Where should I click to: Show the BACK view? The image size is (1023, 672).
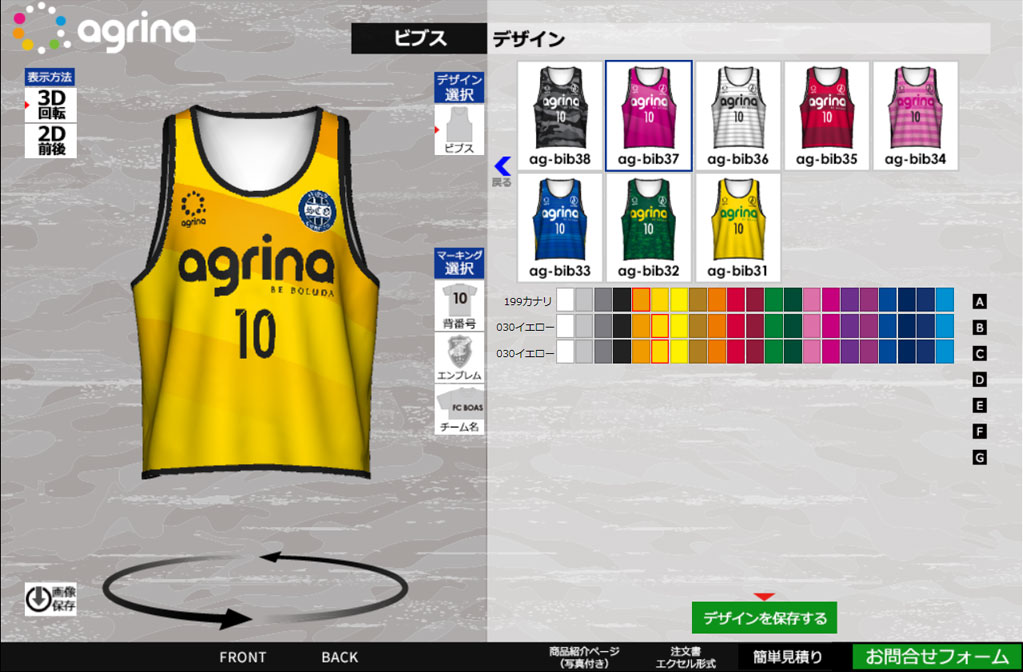pos(339,657)
